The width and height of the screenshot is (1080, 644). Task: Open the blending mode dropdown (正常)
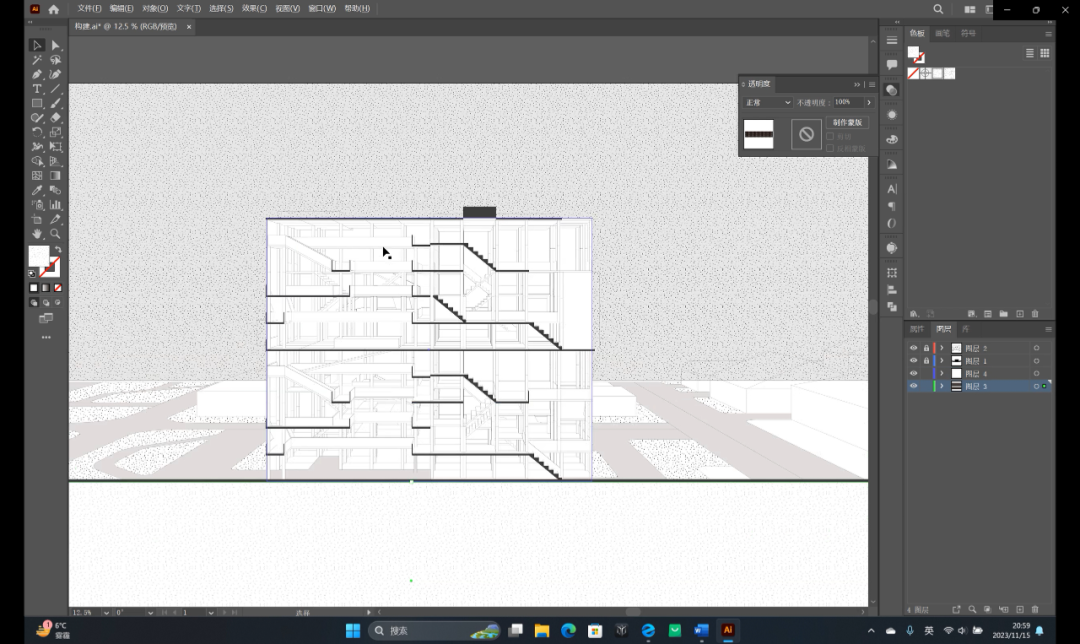click(x=768, y=103)
